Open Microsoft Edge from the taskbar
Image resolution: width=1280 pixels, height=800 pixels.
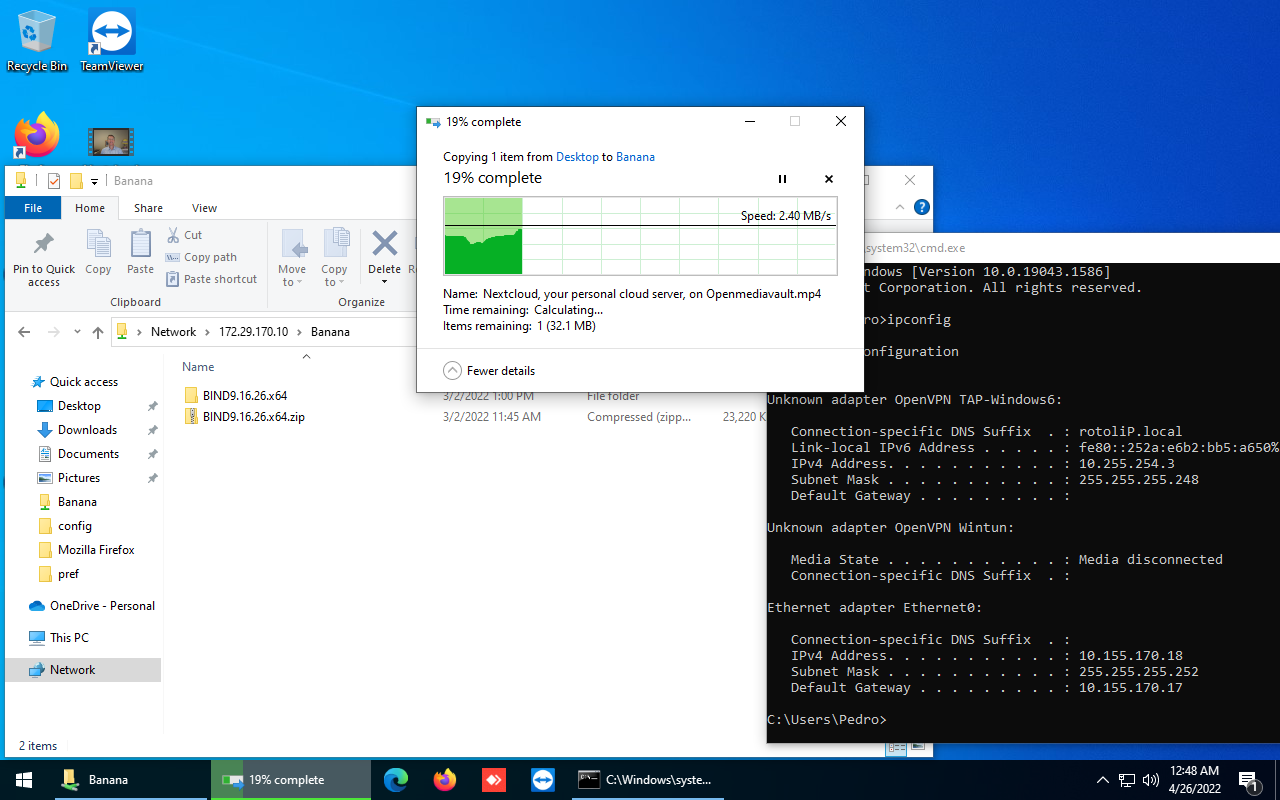(396, 779)
